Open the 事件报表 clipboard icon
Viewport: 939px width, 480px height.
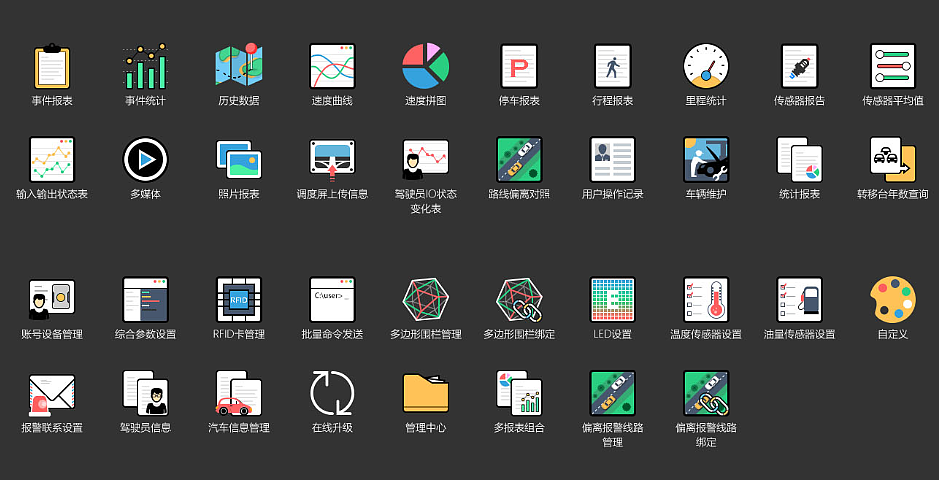52,66
